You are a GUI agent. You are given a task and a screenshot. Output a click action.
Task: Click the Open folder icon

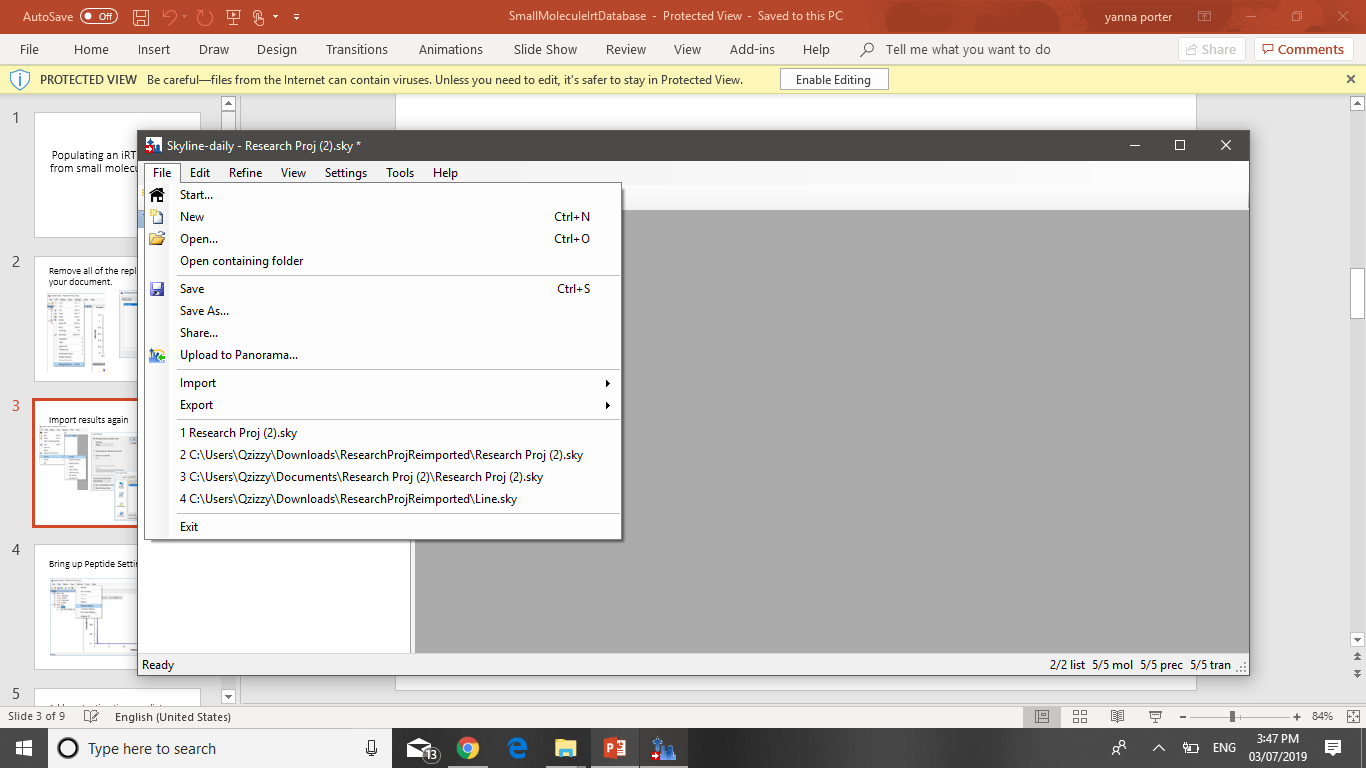[x=157, y=239]
